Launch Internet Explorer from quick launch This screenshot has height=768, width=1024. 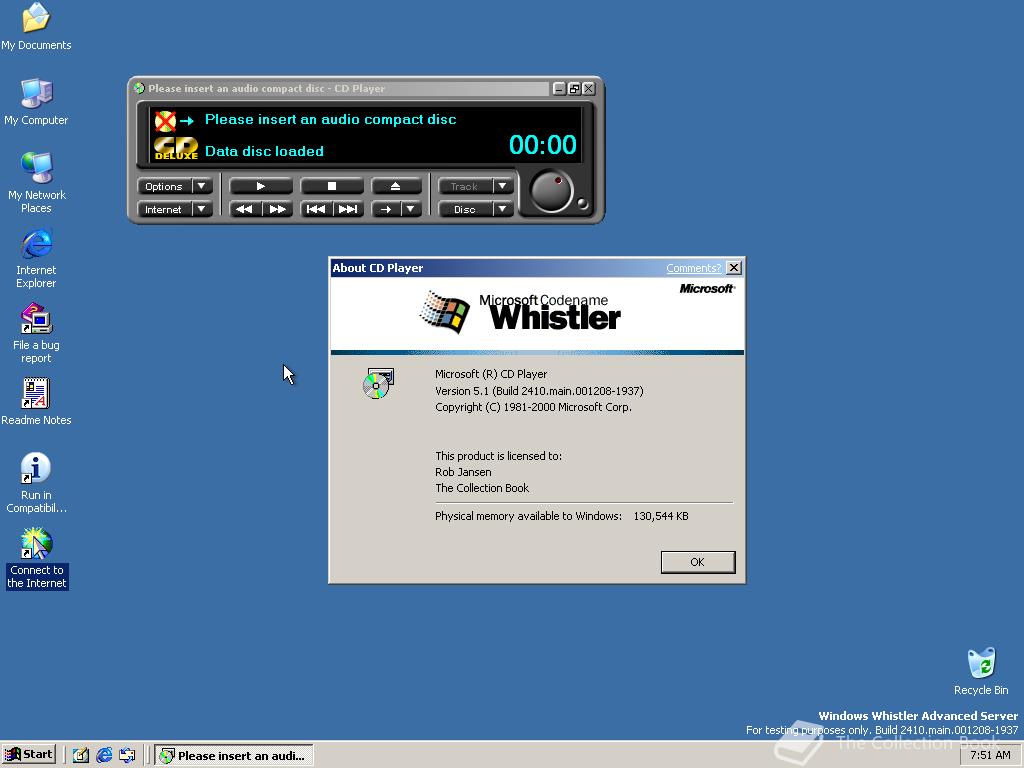point(104,755)
